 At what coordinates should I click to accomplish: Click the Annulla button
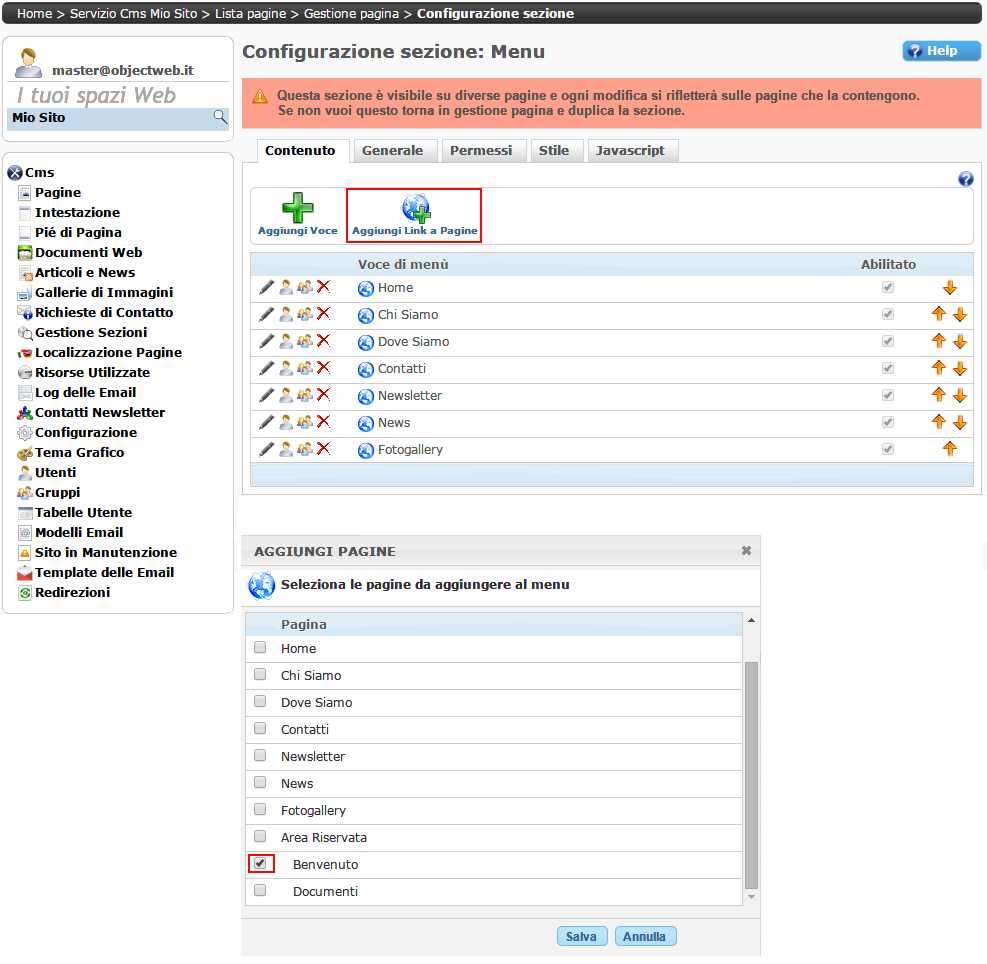tap(645, 937)
